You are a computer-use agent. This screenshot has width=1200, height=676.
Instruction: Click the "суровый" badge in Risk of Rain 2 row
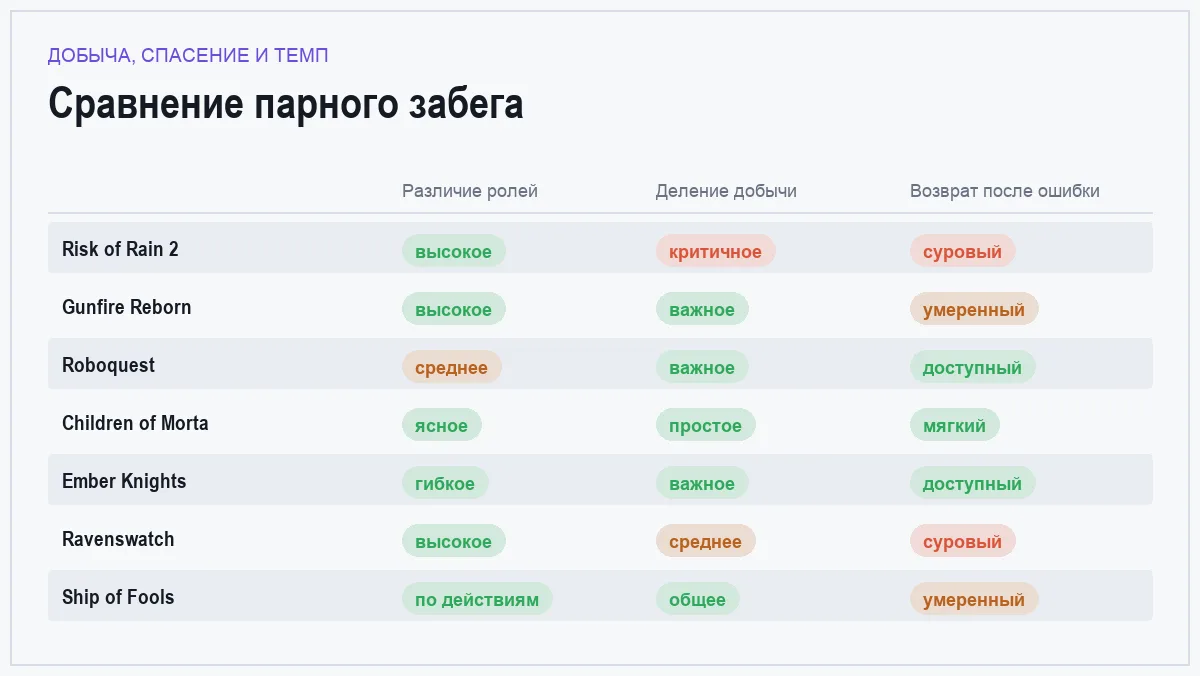(x=963, y=251)
